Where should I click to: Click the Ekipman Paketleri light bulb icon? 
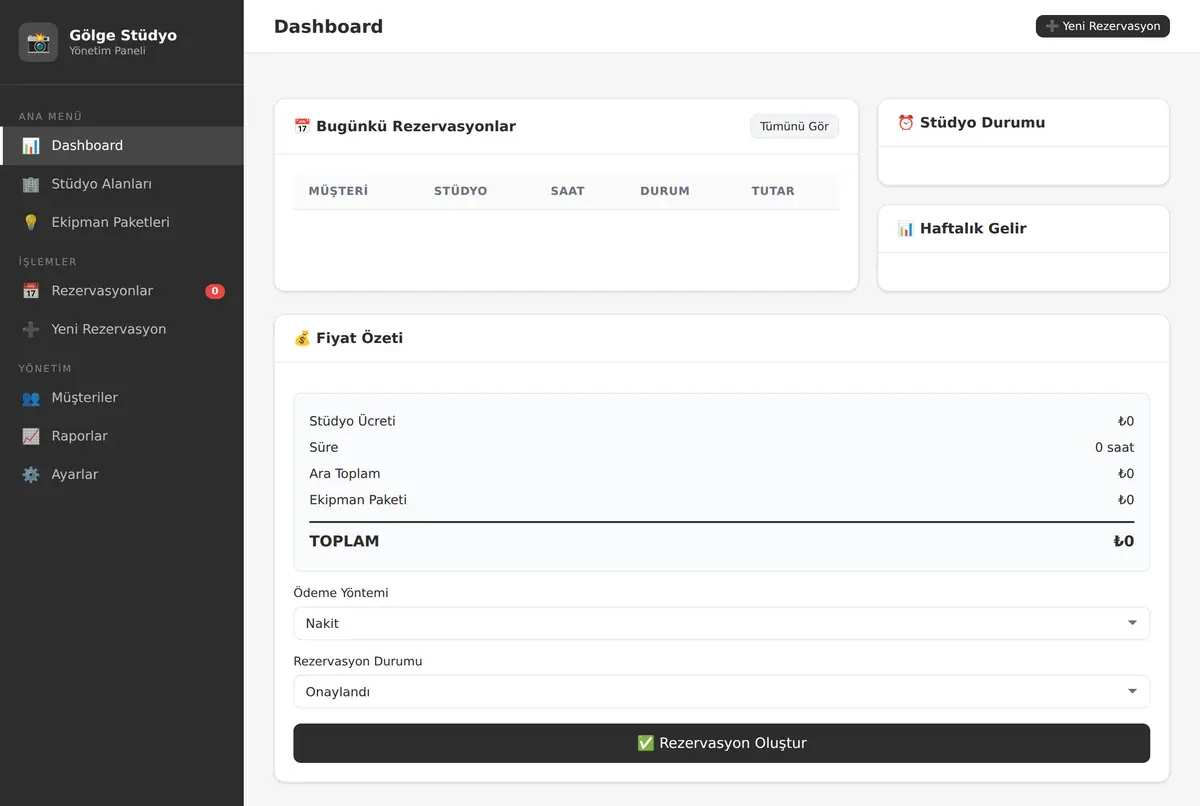[31, 222]
